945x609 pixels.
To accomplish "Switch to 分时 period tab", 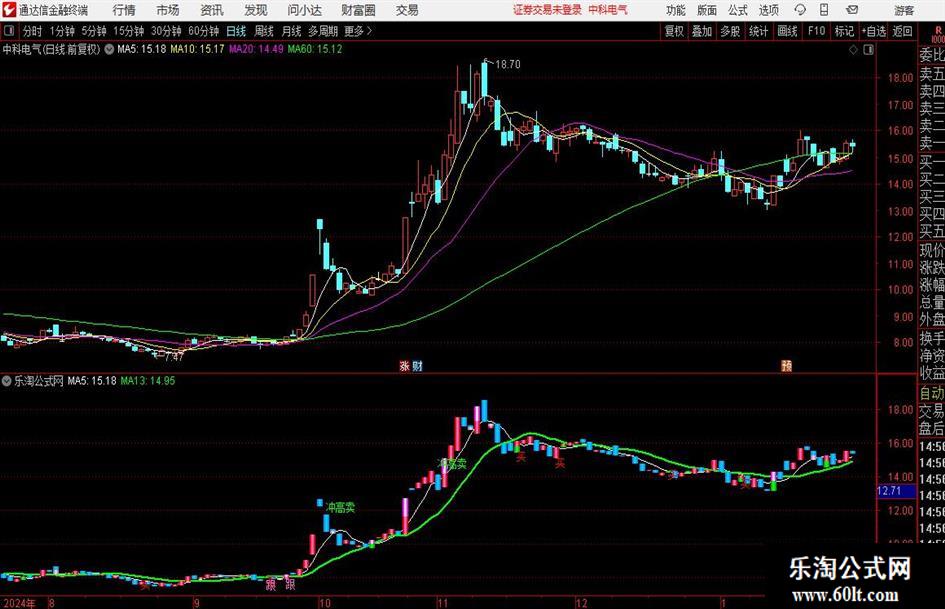I will (32, 31).
